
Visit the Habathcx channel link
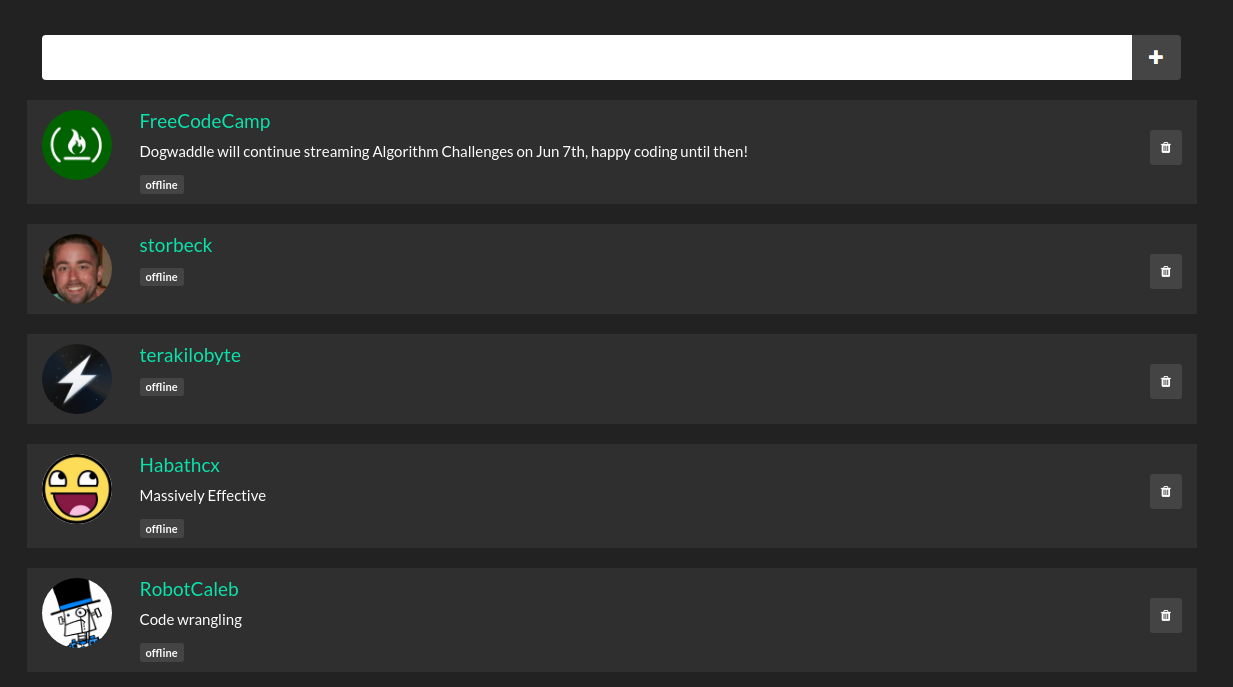[x=180, y=465]
